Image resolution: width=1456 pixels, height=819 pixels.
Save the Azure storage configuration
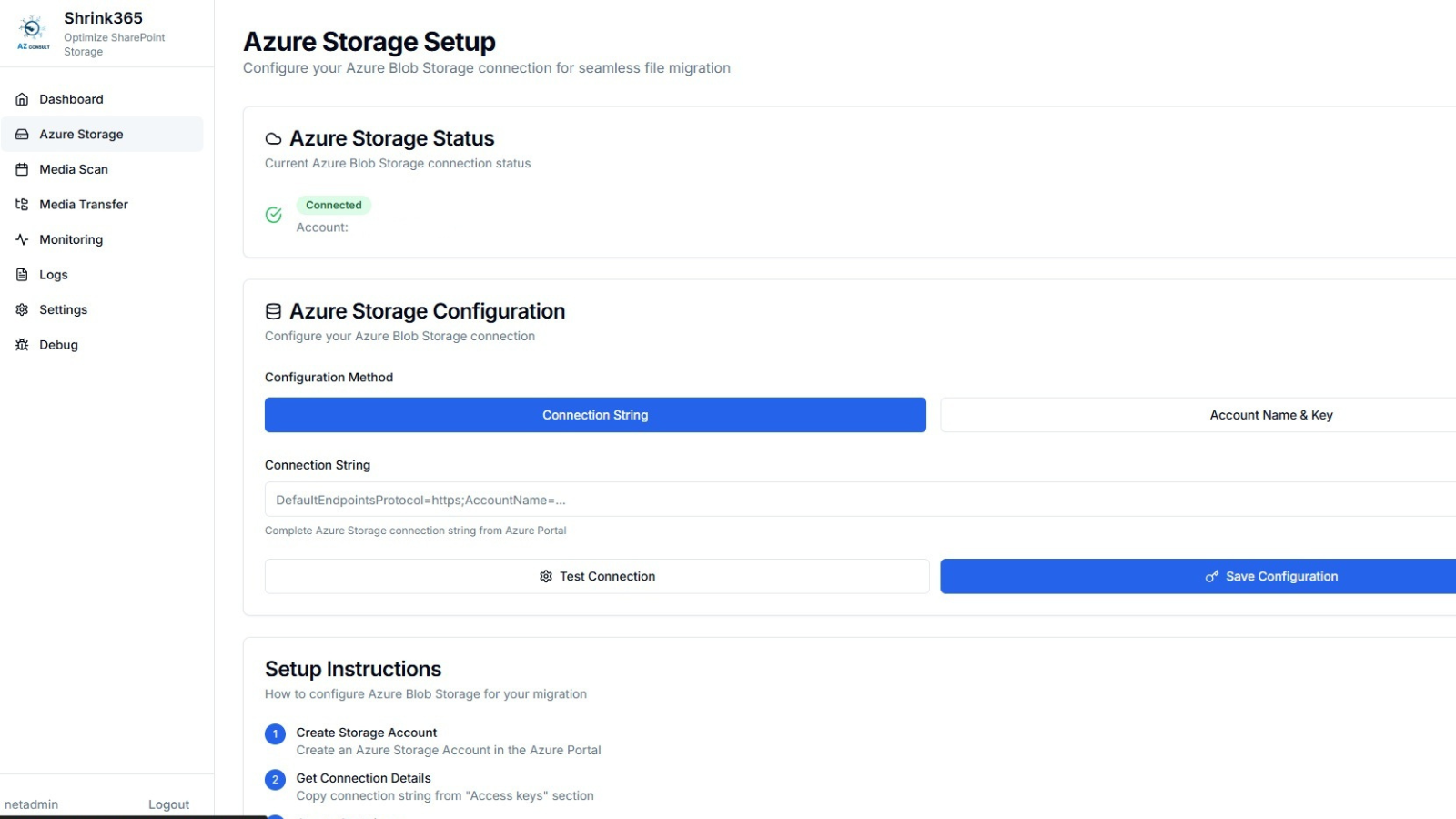(x=1198, y=577)
